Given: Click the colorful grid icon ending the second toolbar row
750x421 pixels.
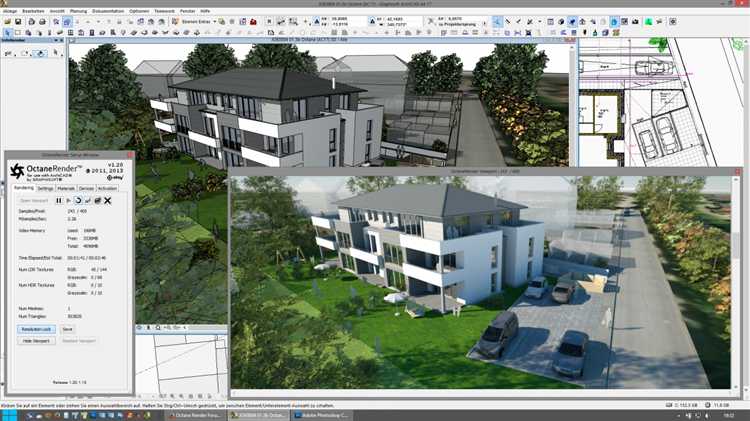Looking at the screenshot, I should 616,33.
